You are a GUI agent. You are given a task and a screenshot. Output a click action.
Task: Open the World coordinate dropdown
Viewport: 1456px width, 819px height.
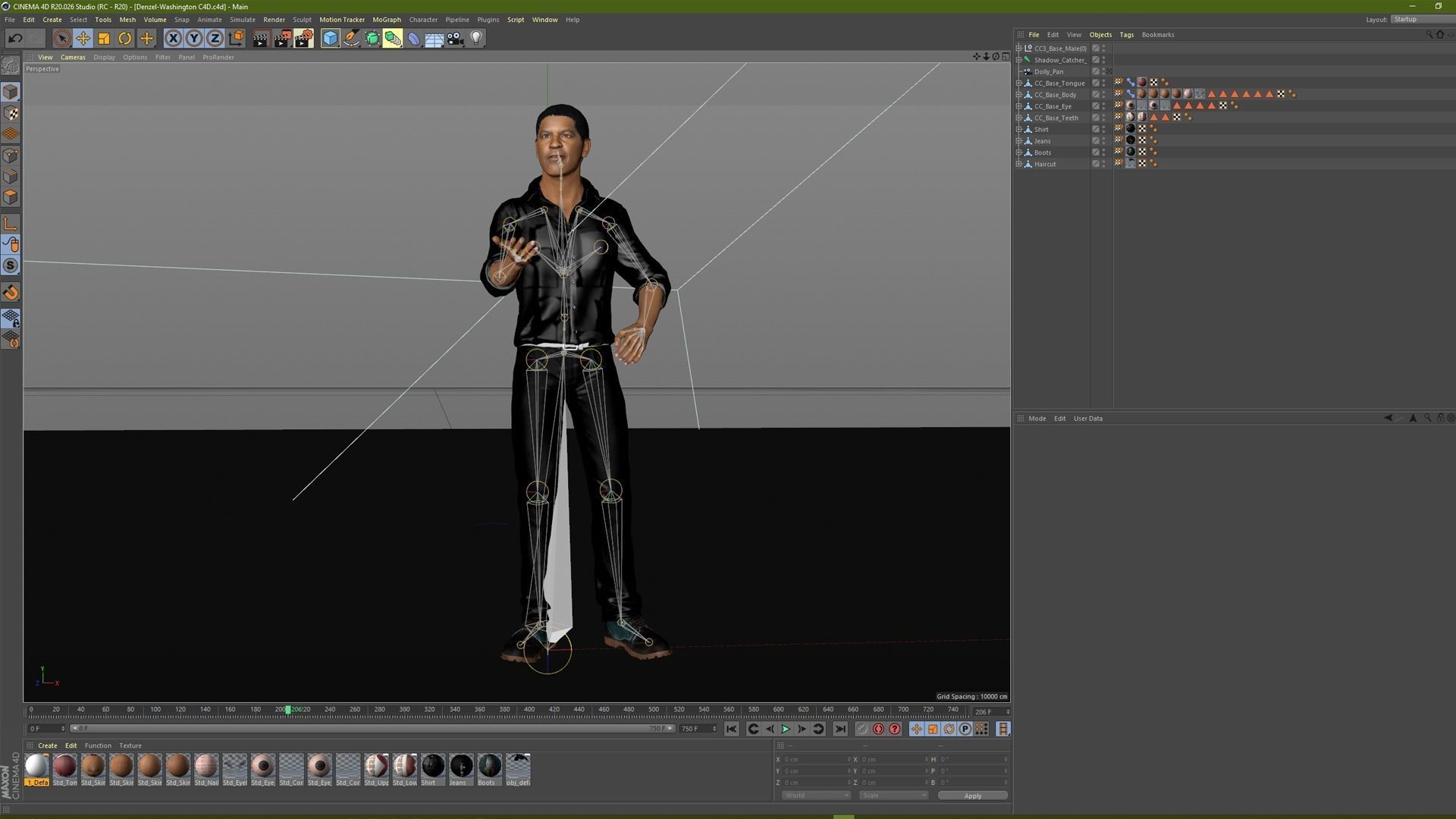816,795
